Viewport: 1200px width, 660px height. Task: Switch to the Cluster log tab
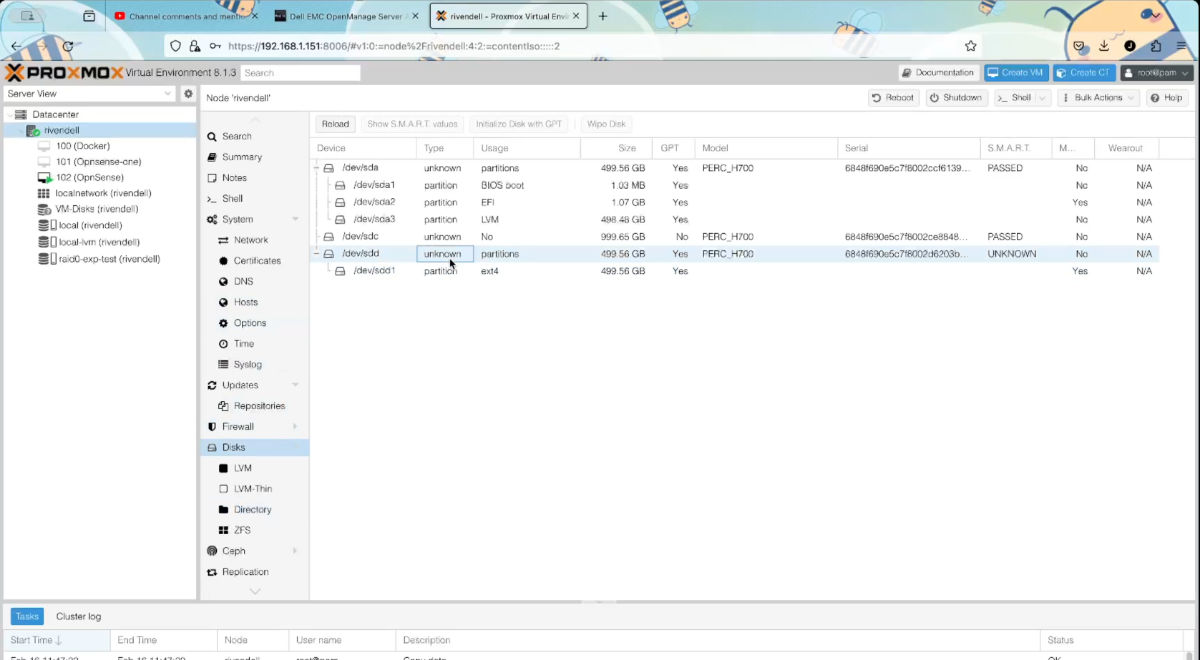(78, 616)
